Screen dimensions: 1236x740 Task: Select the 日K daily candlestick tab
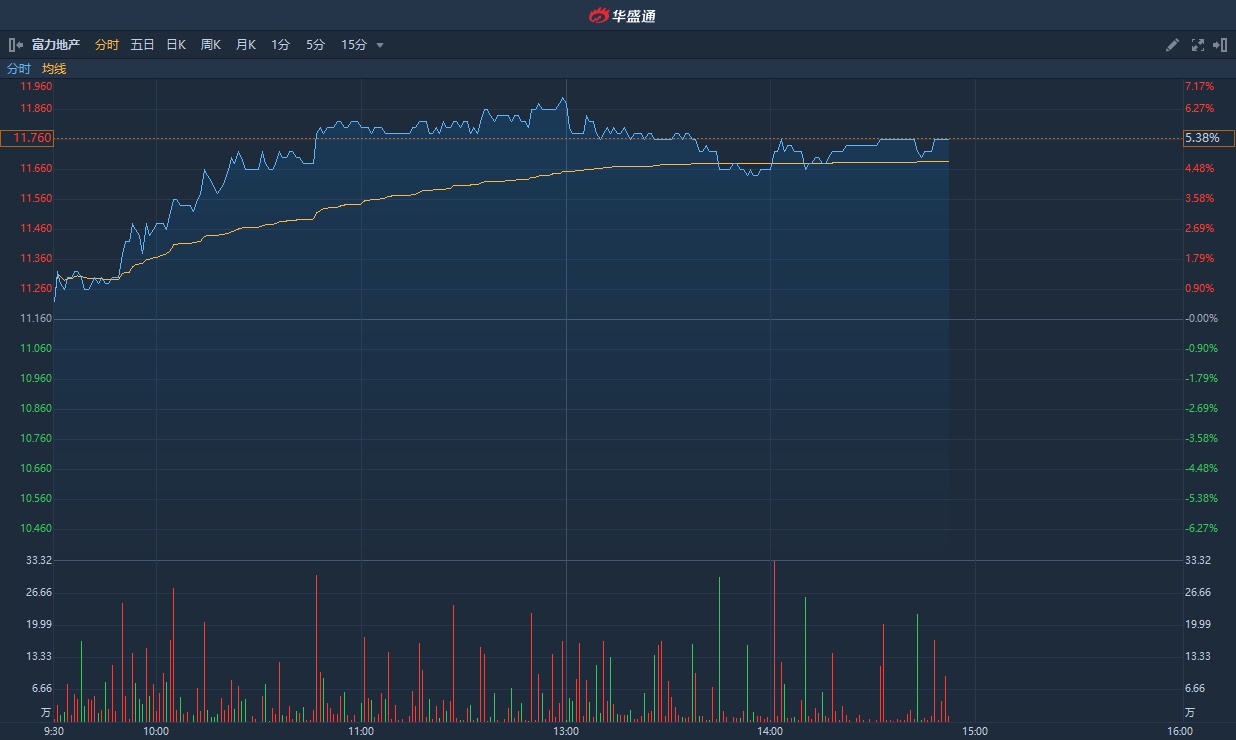click(176, 45)
